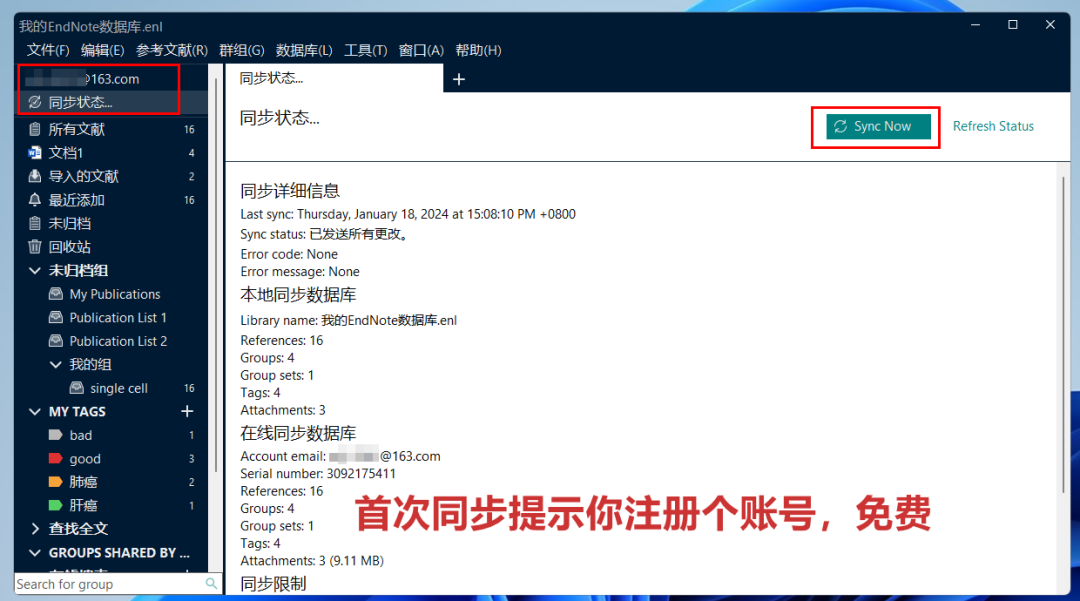Select the single cell group

coord(111,388)
